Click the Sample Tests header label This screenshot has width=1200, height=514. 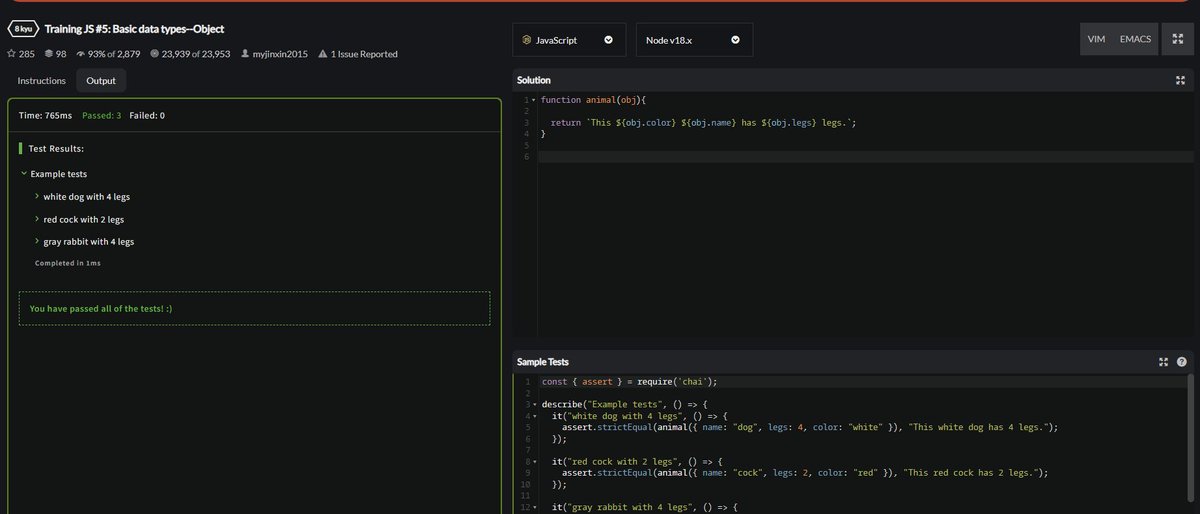coord(543,362)
